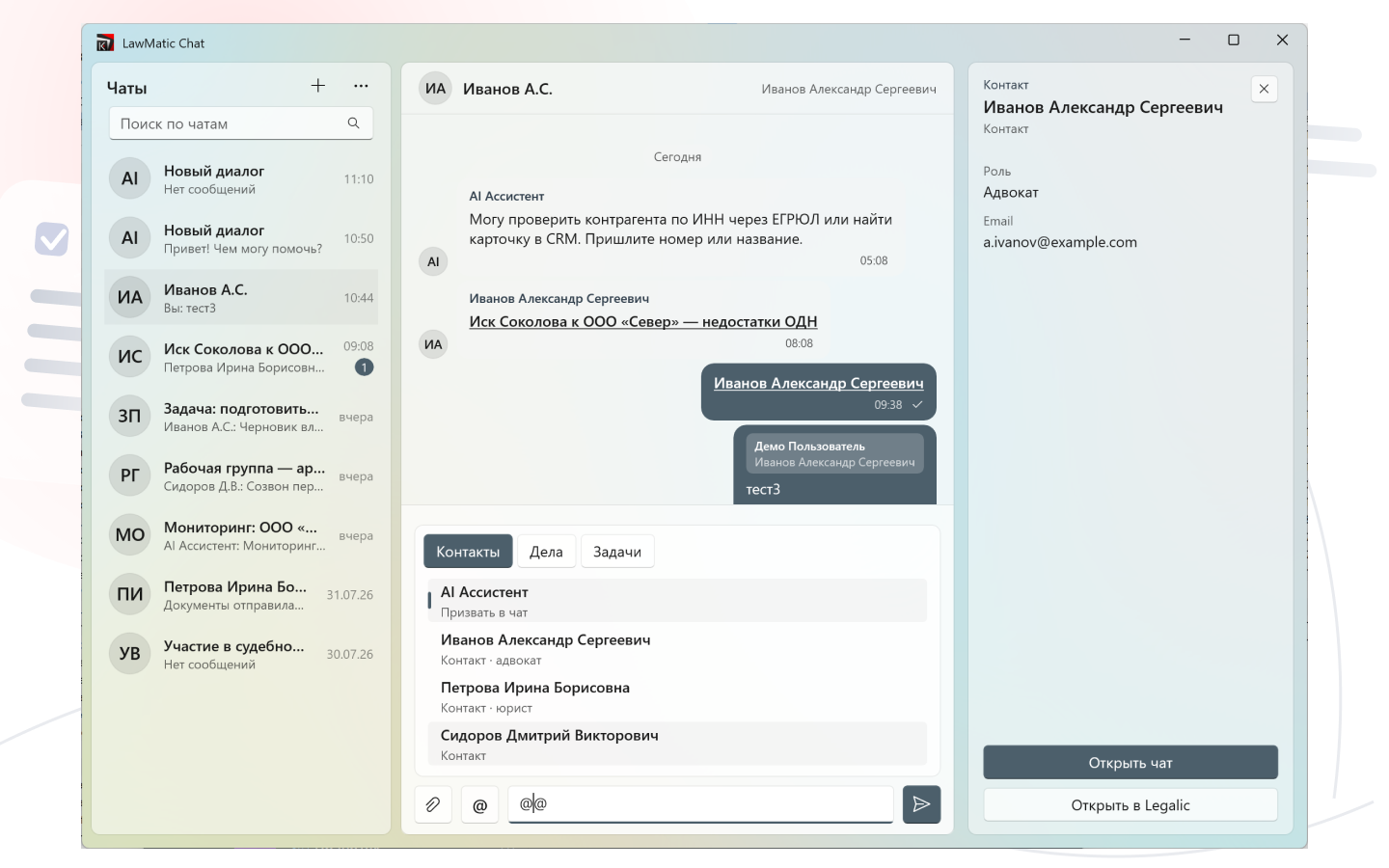The width and height of the screenshot is (1389, 868).
Task: Send message with the paper plane icon
Action: click(921, 804)
